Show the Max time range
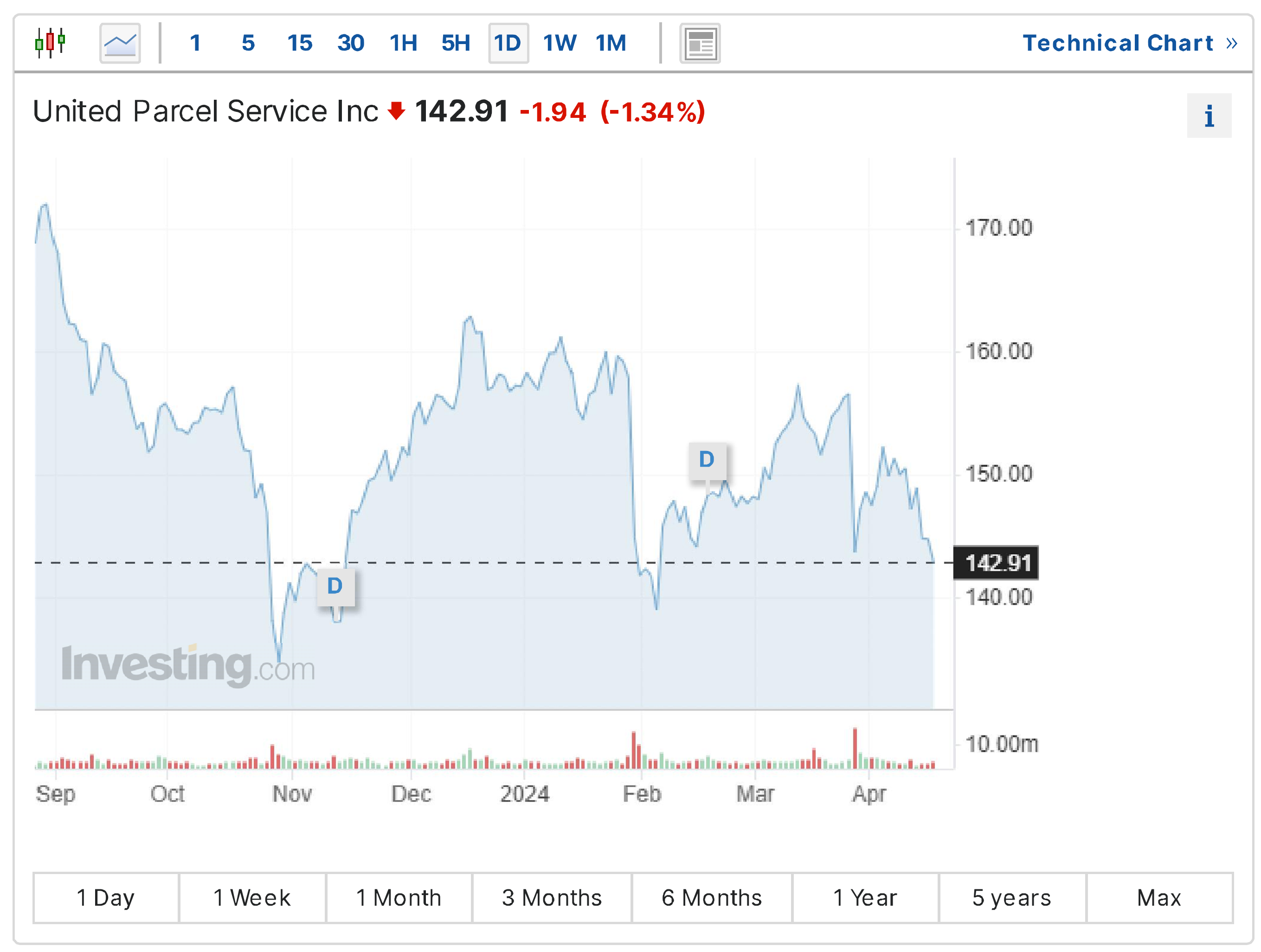This screenshot has height=952, width=1261. 1159,898
